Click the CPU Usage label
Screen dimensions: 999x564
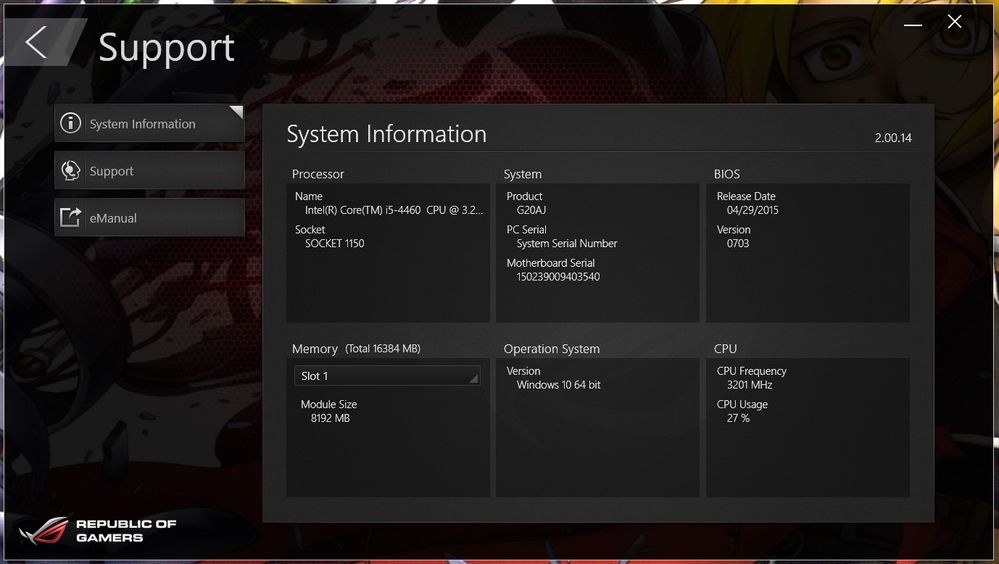click(742, 405)
